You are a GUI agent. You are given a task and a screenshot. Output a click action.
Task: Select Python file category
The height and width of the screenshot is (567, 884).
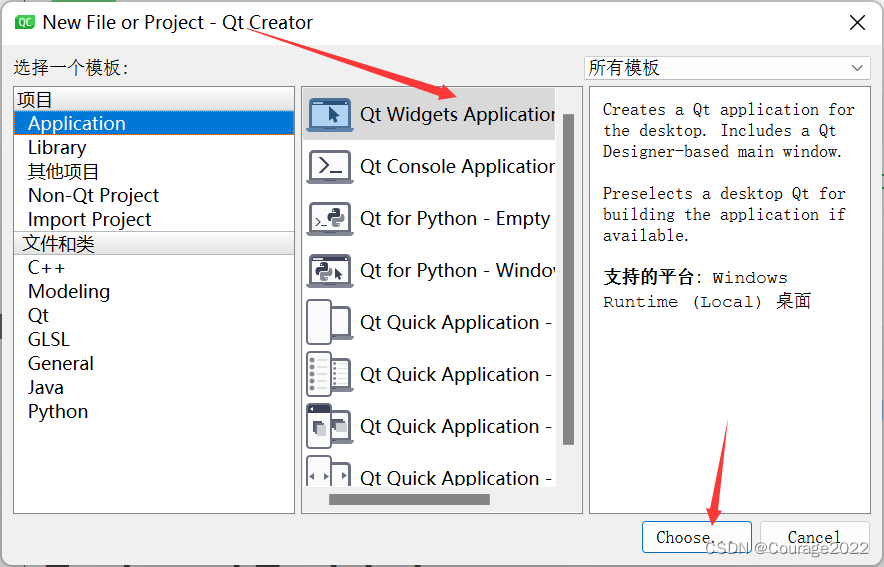click(x=154, y=411)
